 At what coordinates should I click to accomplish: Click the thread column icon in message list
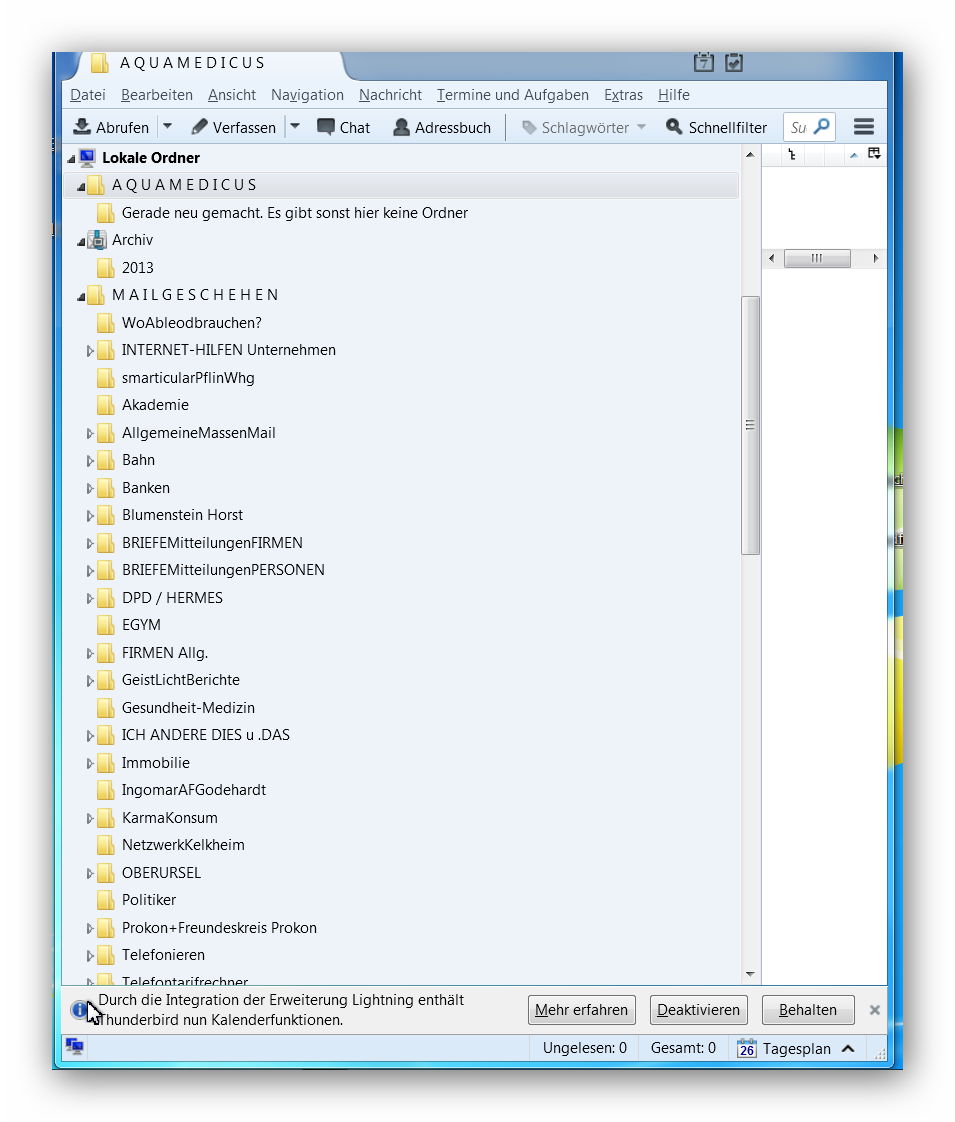coord(791,154)
